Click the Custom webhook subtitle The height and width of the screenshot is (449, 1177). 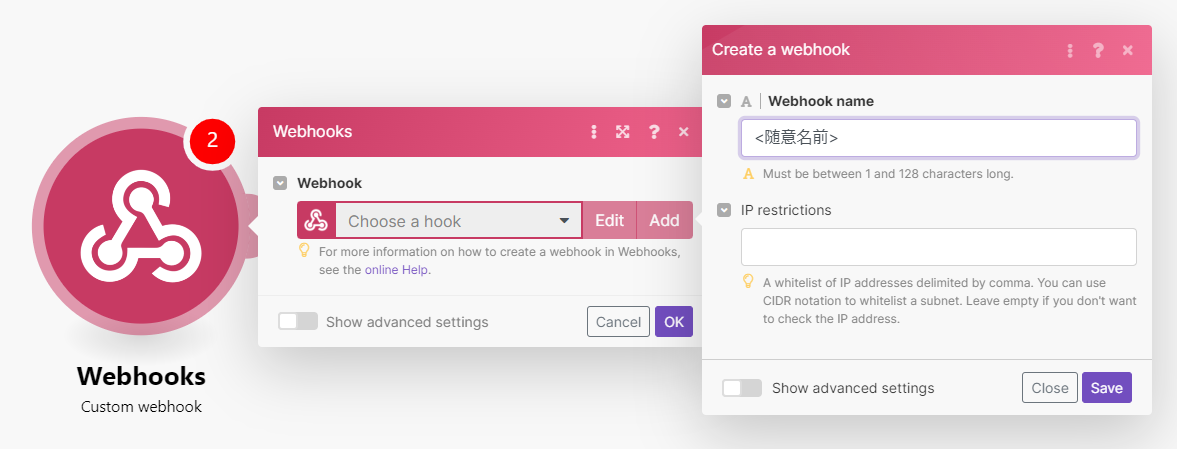coord(141,407)
